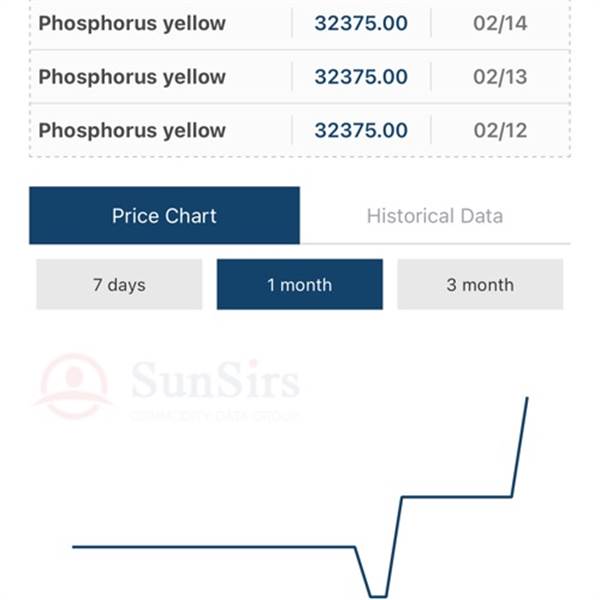
Task: Open Phosphorus yellow row dated 02/14
Action: click(x=300, y=23)
